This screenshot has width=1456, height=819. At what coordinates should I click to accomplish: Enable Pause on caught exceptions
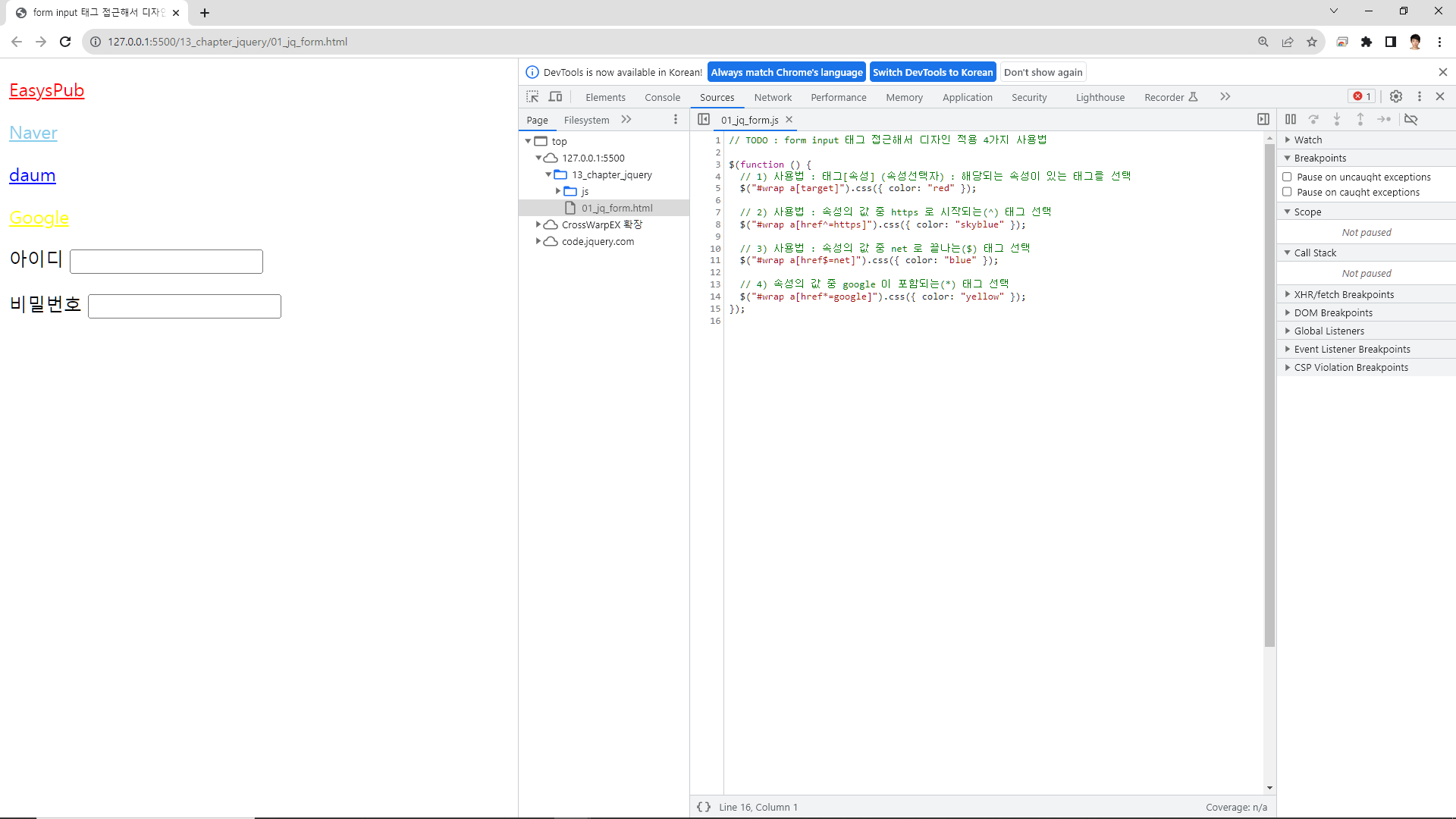click(x=1287, y=192)
